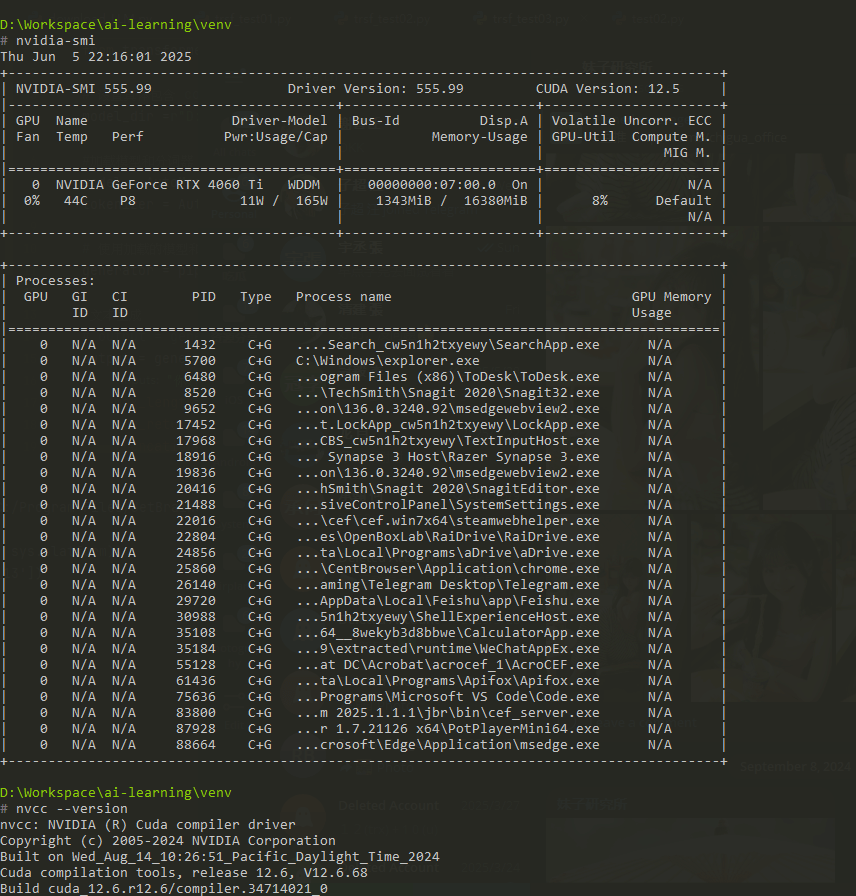Click the C:\Windows\explorer.exe process row
Image resolution: width=856 pixels, height=896 pixels.
tap(387, 361)
